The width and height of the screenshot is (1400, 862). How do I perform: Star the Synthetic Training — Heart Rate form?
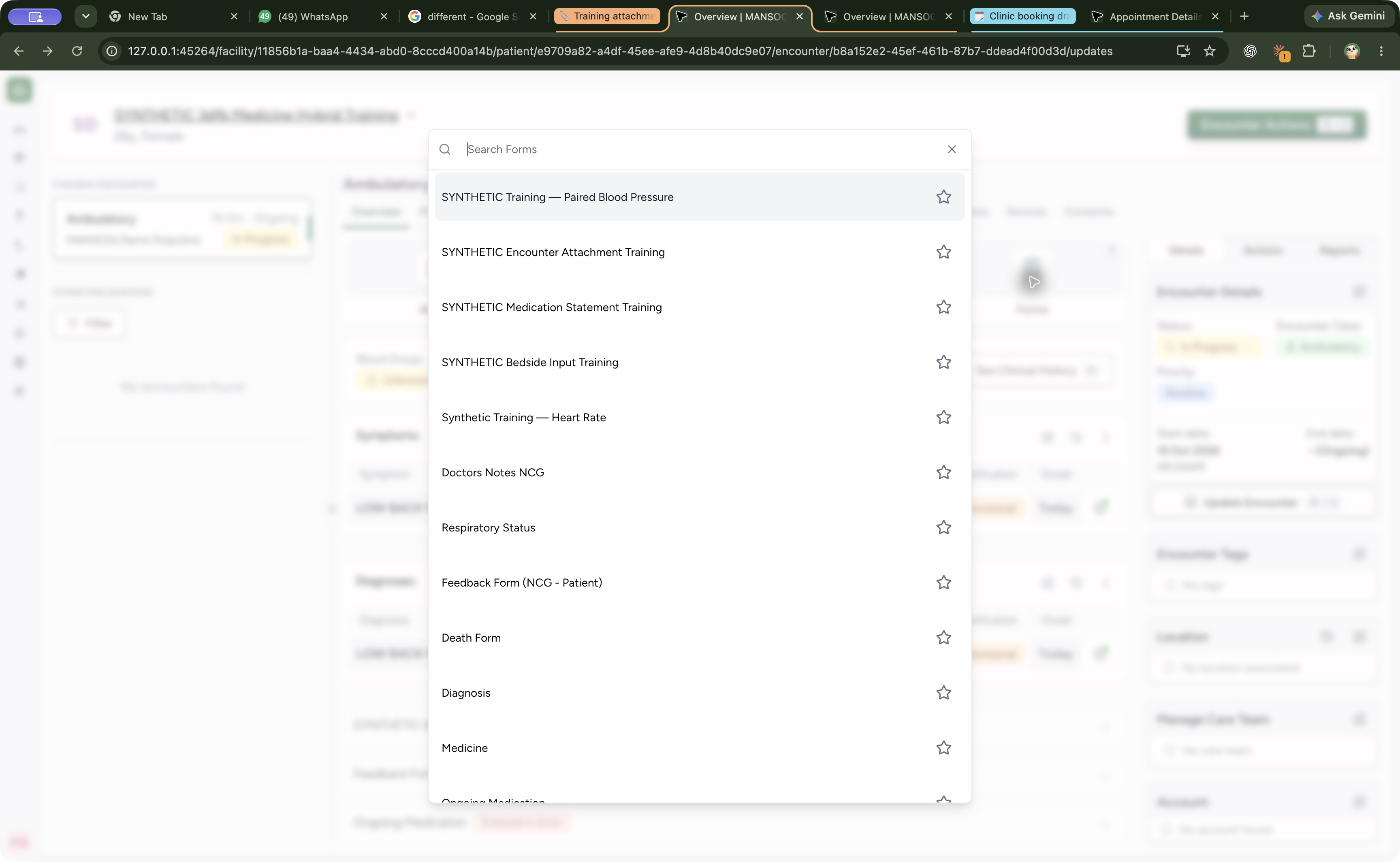click(943, 417)
